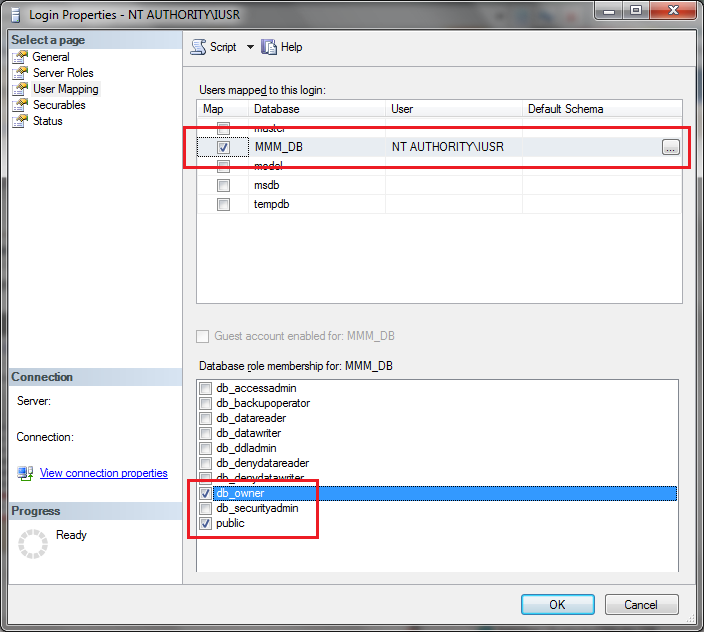Open the Server Roles page
The image size is (704, 632).
coord(63,73)
